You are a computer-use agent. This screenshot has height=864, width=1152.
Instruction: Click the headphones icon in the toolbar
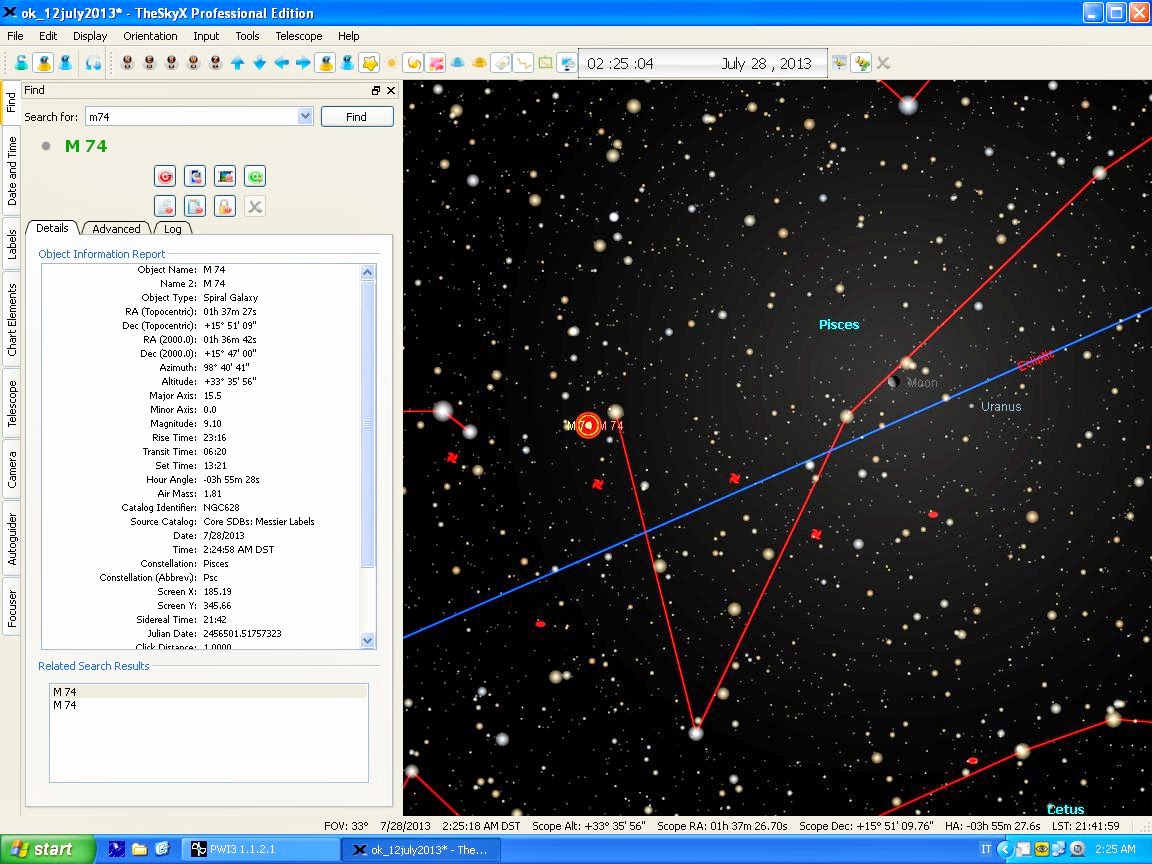point(93,63)
